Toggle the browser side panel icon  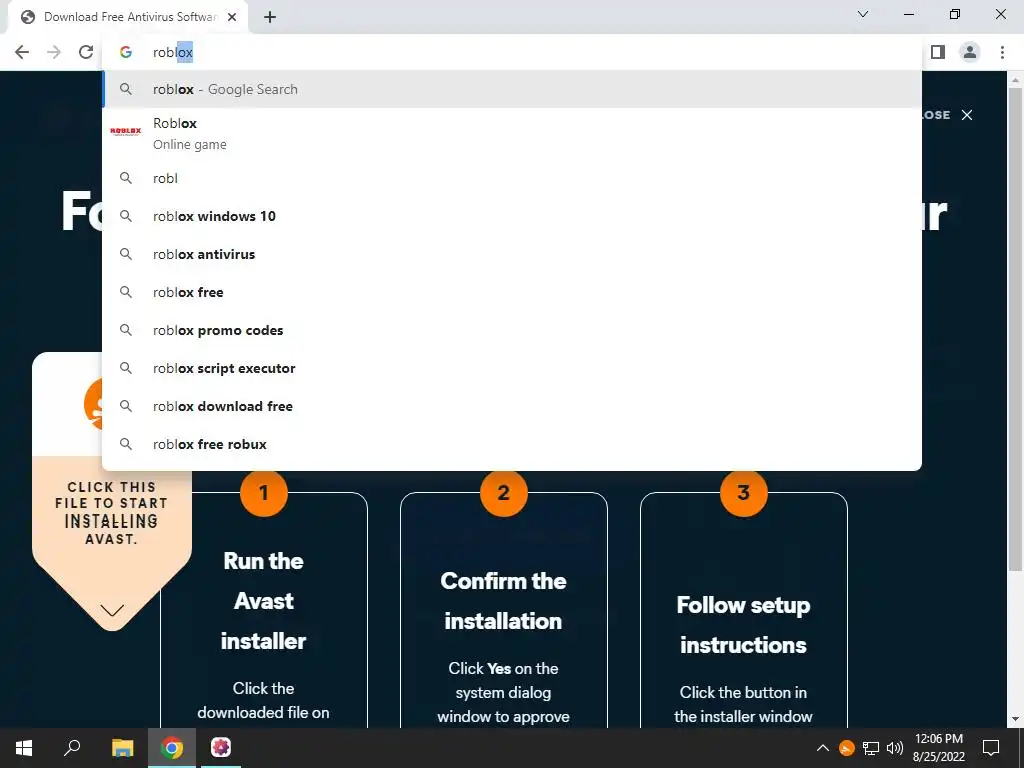tap(938, 52)
